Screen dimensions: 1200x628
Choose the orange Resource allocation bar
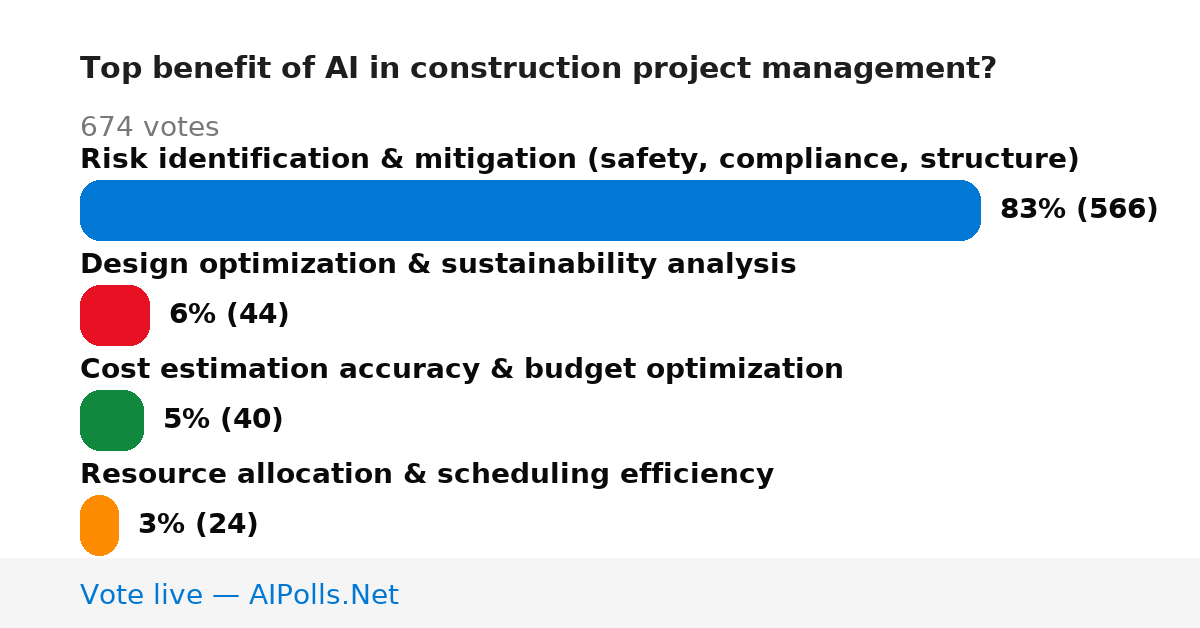99,525
